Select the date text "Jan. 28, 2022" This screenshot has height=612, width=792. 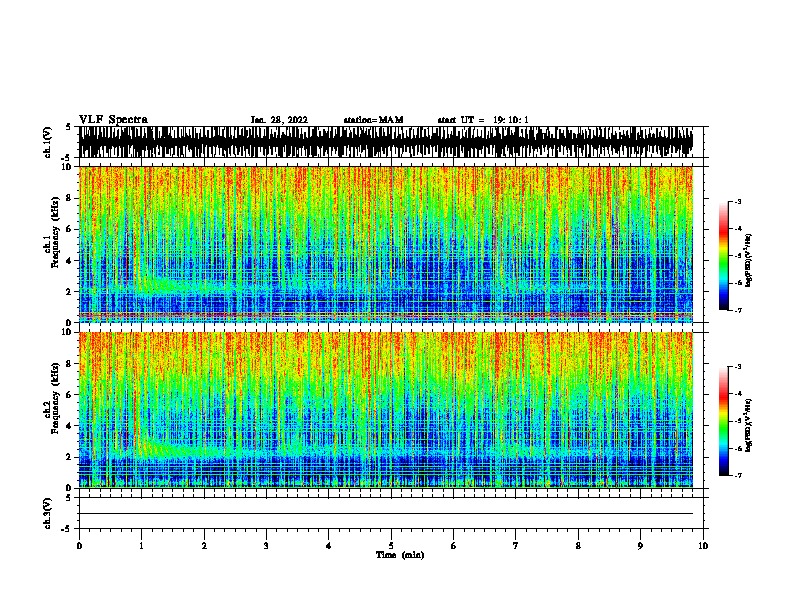(279, 120)
